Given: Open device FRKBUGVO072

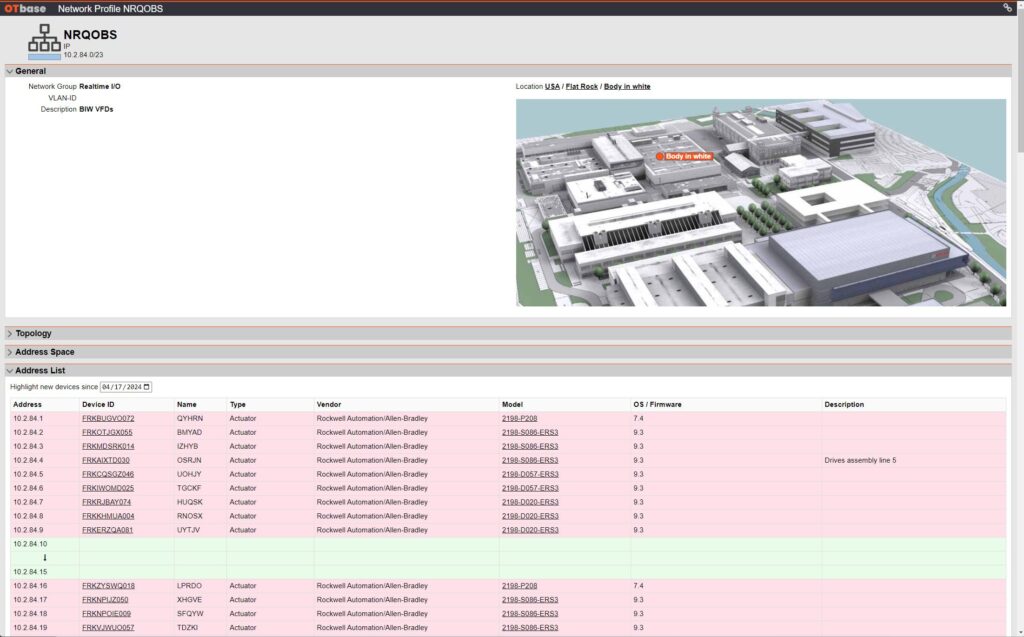Looking at the screenshot, I should coord(108,418).
